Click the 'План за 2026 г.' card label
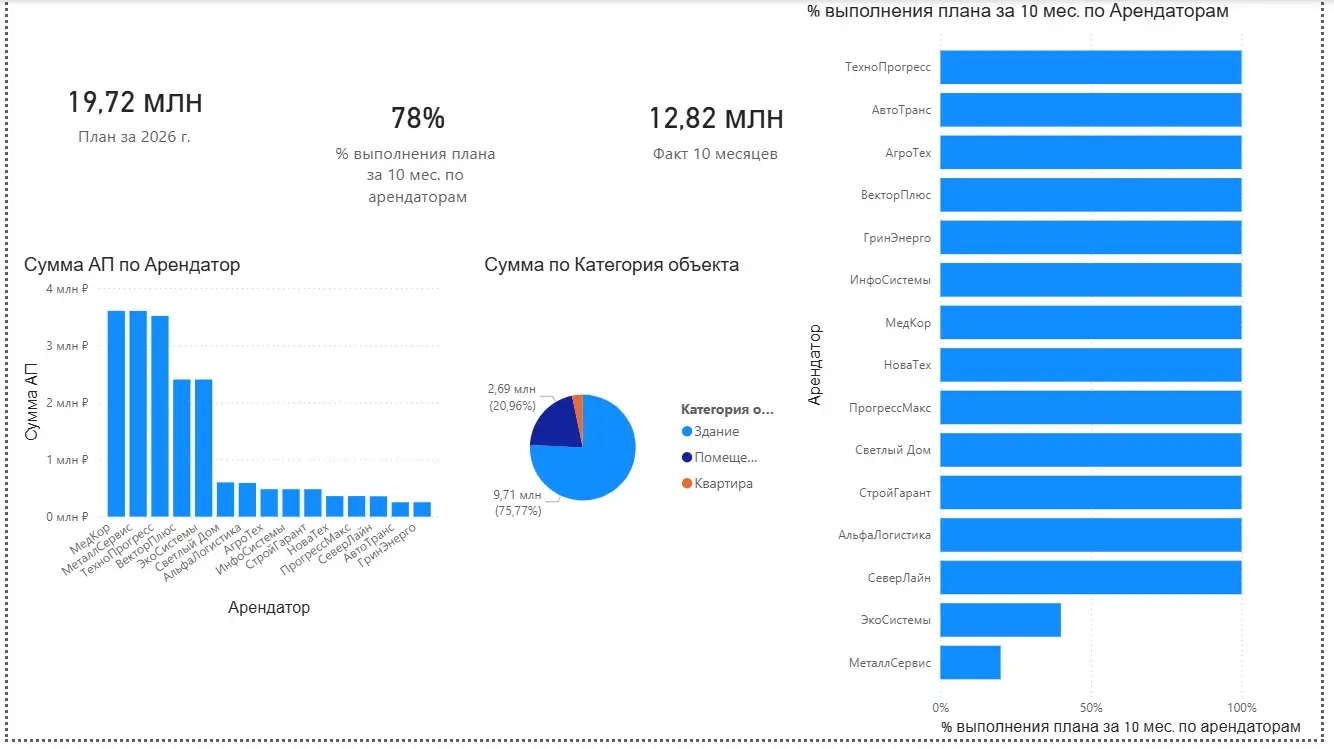The image size is (1334, 749). pos(135,137)
